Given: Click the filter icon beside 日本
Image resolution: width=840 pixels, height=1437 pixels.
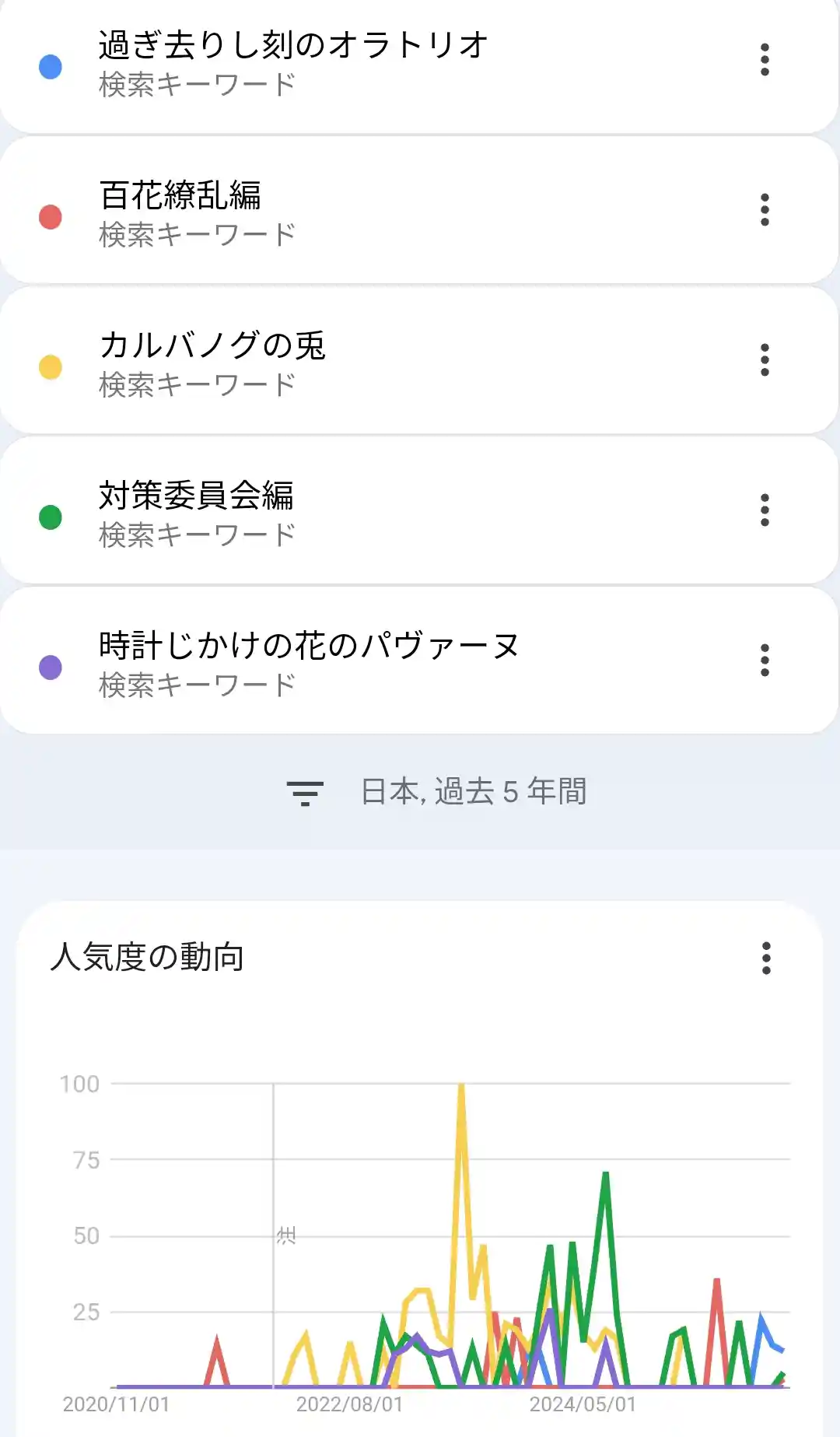Looking at the screenshot, I should pyautogui.click(x=305, y=793).
